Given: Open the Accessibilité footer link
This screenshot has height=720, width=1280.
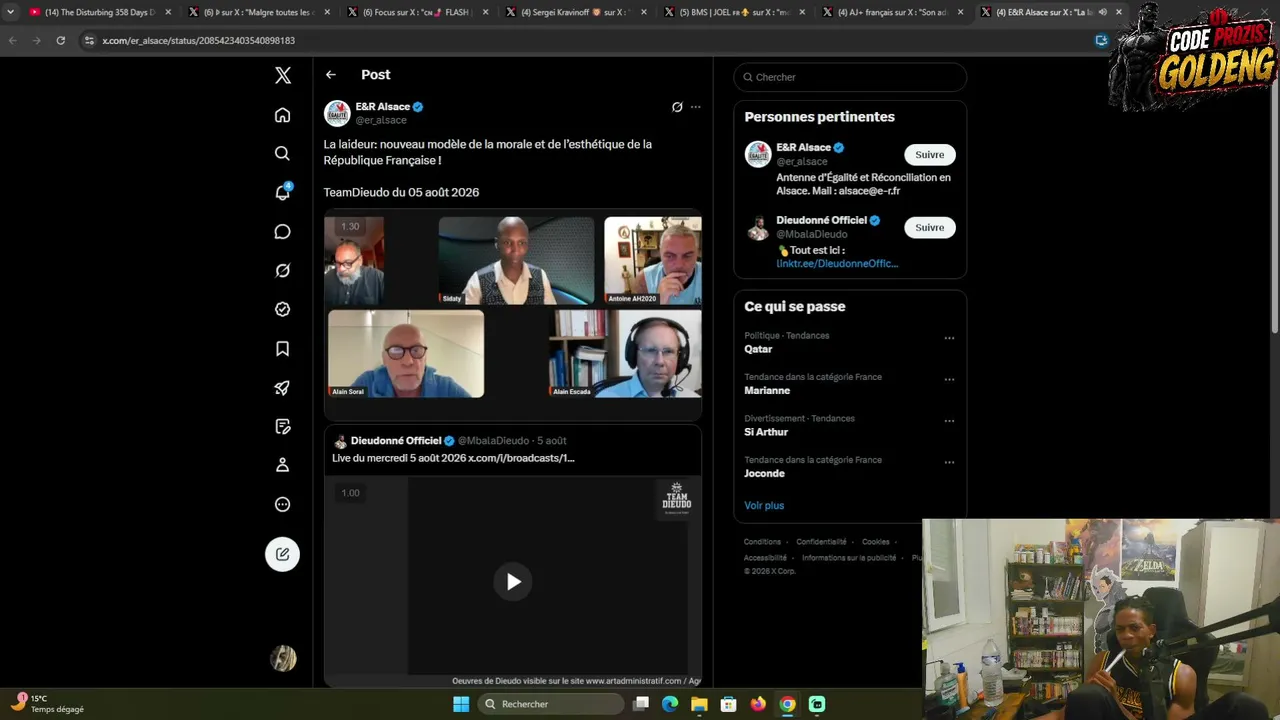Looking at the screenshot, I should pyautogui.click(x=765, y=558).
